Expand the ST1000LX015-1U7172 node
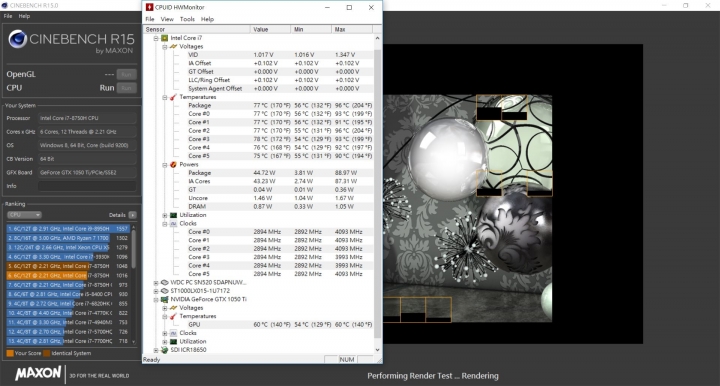 pyautogui.click(x=156, y=291)
